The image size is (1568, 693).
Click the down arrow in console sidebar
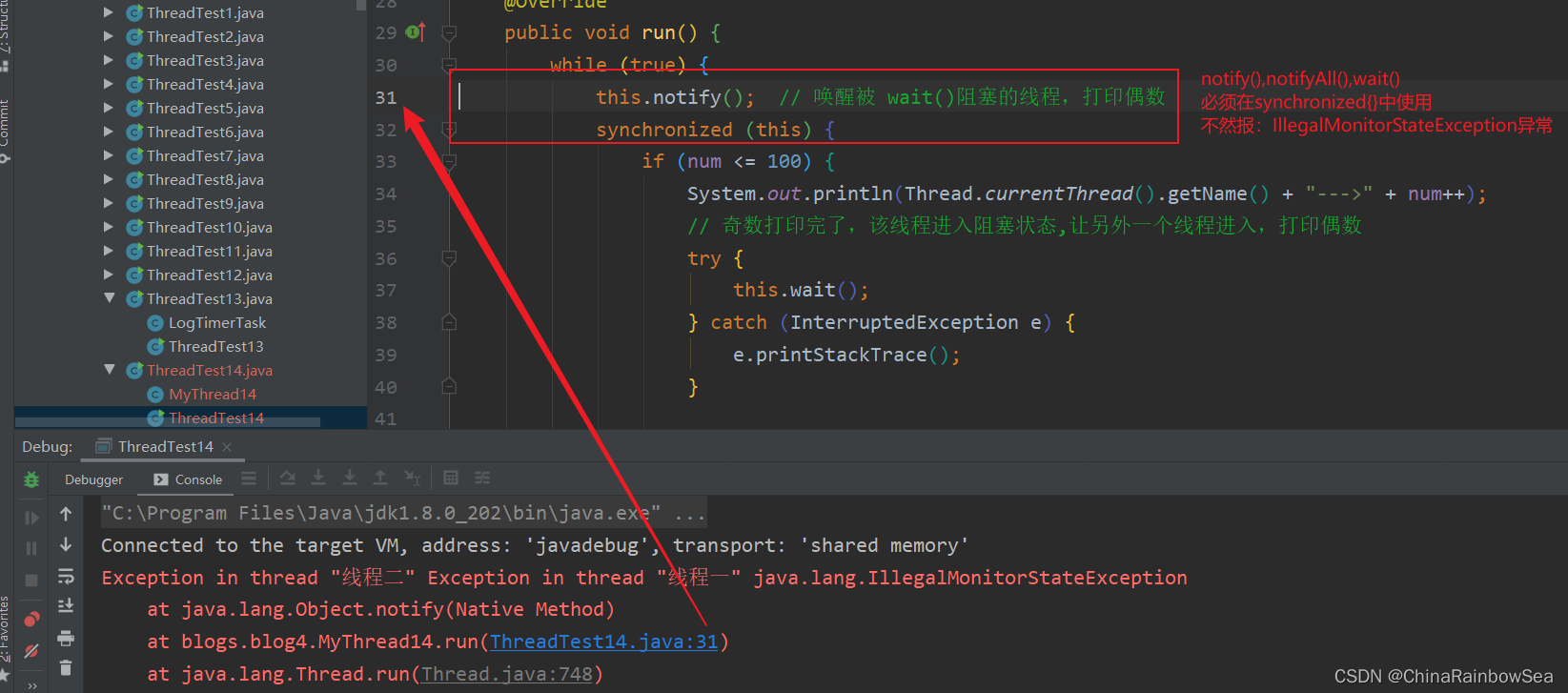66,544
